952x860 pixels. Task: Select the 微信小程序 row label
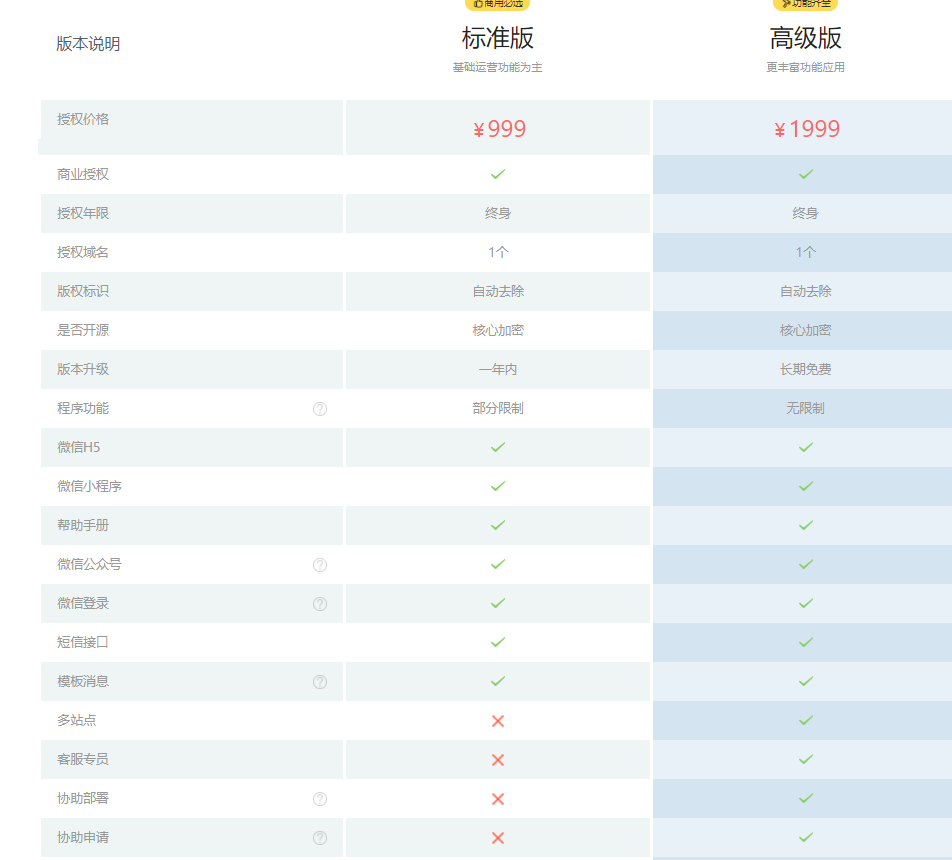89,486
